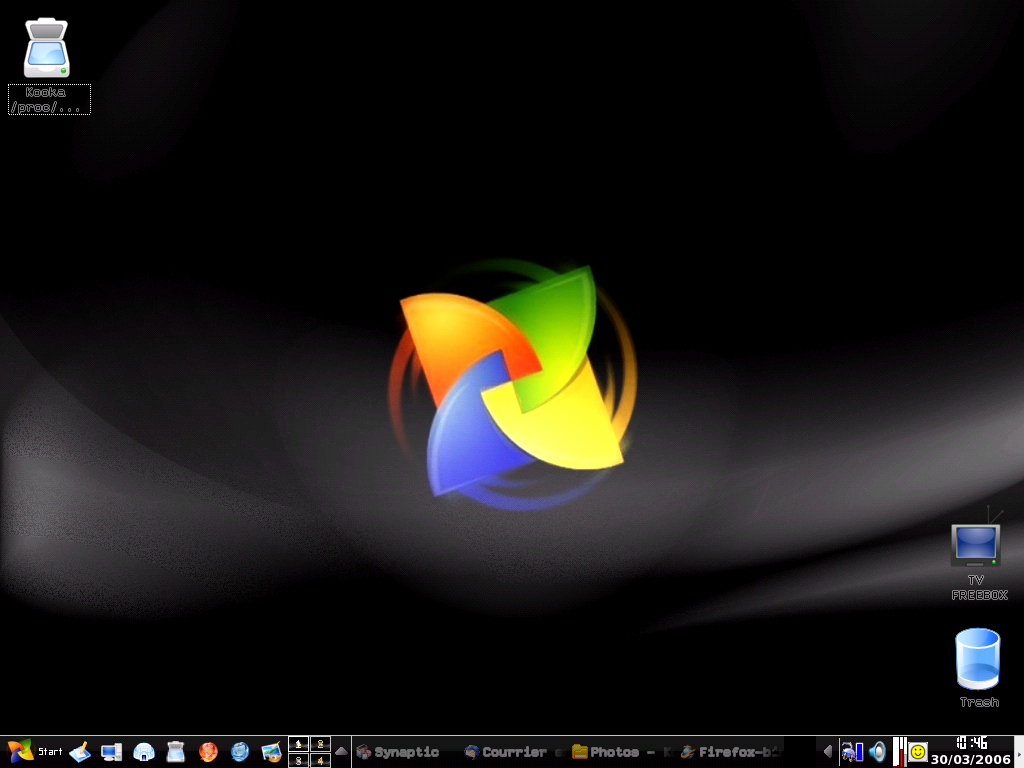Click the 10:46 clock in the panel
Image resolution: width=1024 pixels, height=768 pixels.
click(x=971, y=743)
